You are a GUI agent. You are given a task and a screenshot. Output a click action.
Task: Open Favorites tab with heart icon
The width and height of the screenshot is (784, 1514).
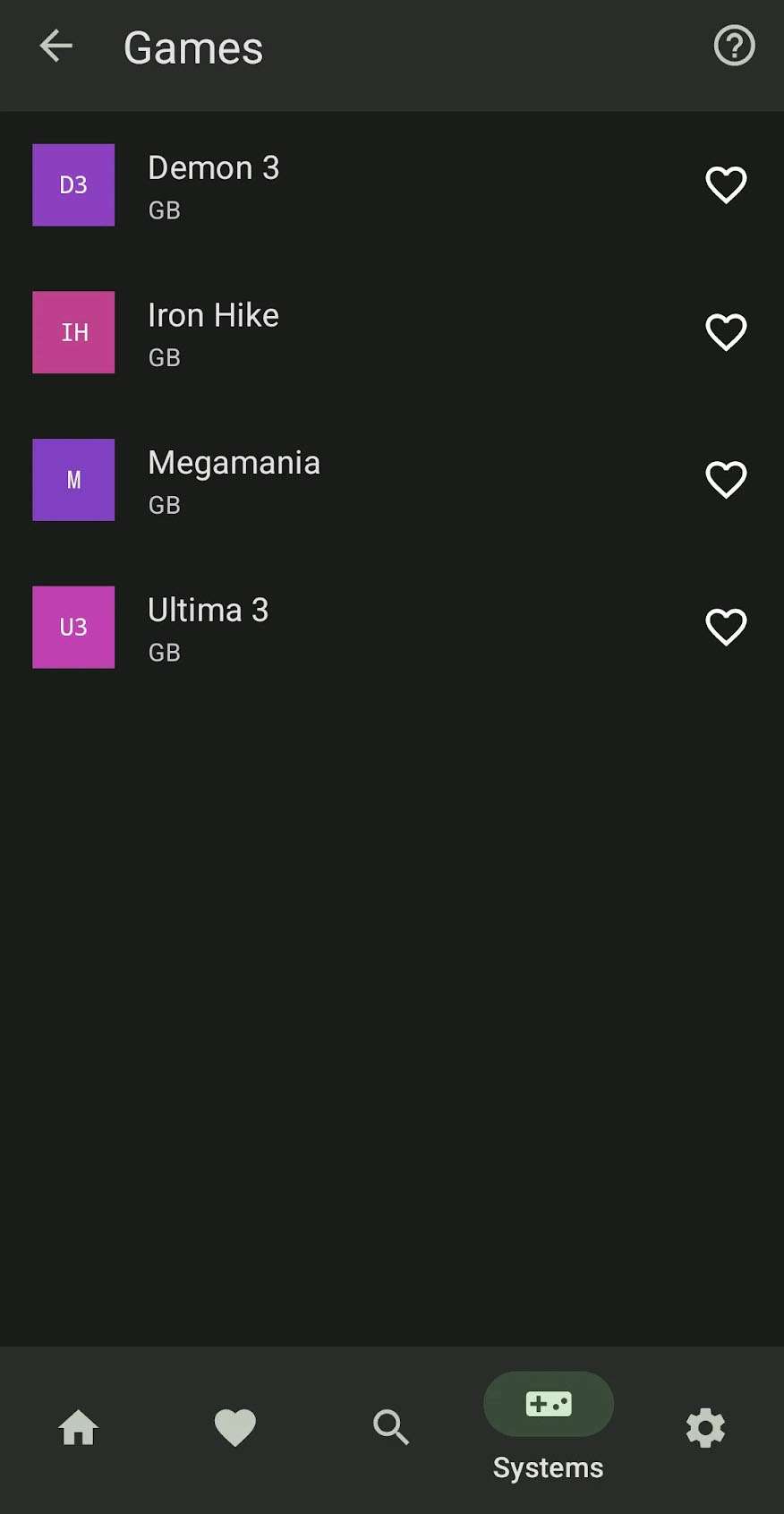click(x=235, y=1427)
